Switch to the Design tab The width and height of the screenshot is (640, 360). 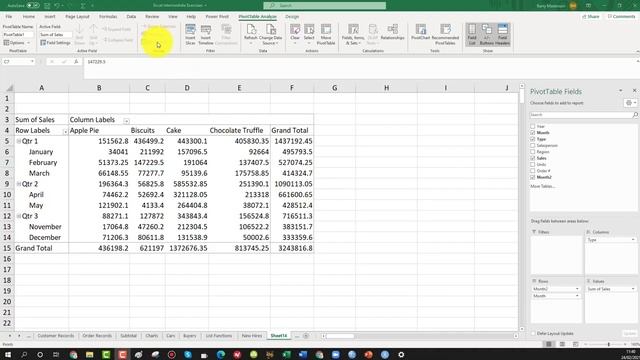click(x=292, y=17)
